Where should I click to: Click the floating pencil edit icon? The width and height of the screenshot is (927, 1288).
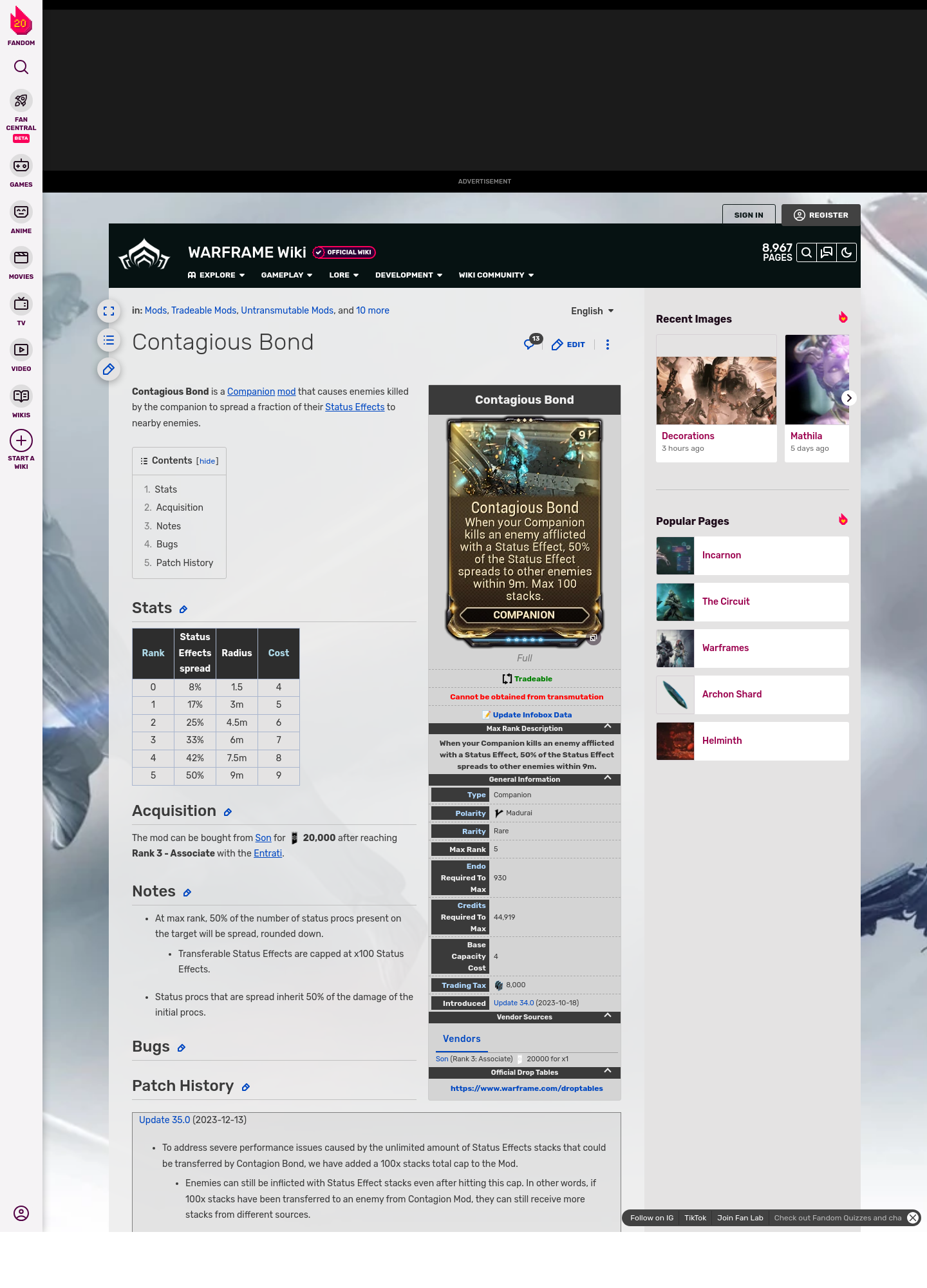click(109, 369)
